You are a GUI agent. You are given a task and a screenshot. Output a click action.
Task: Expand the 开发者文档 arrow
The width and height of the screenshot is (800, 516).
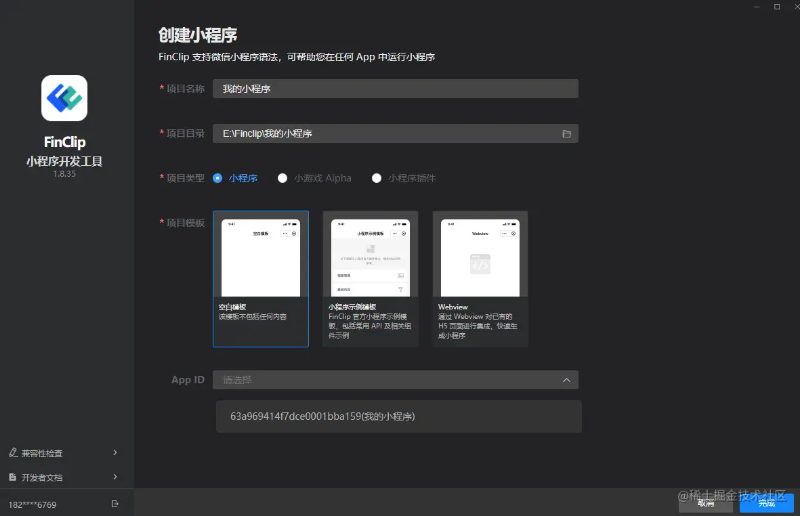pos(115,477)
